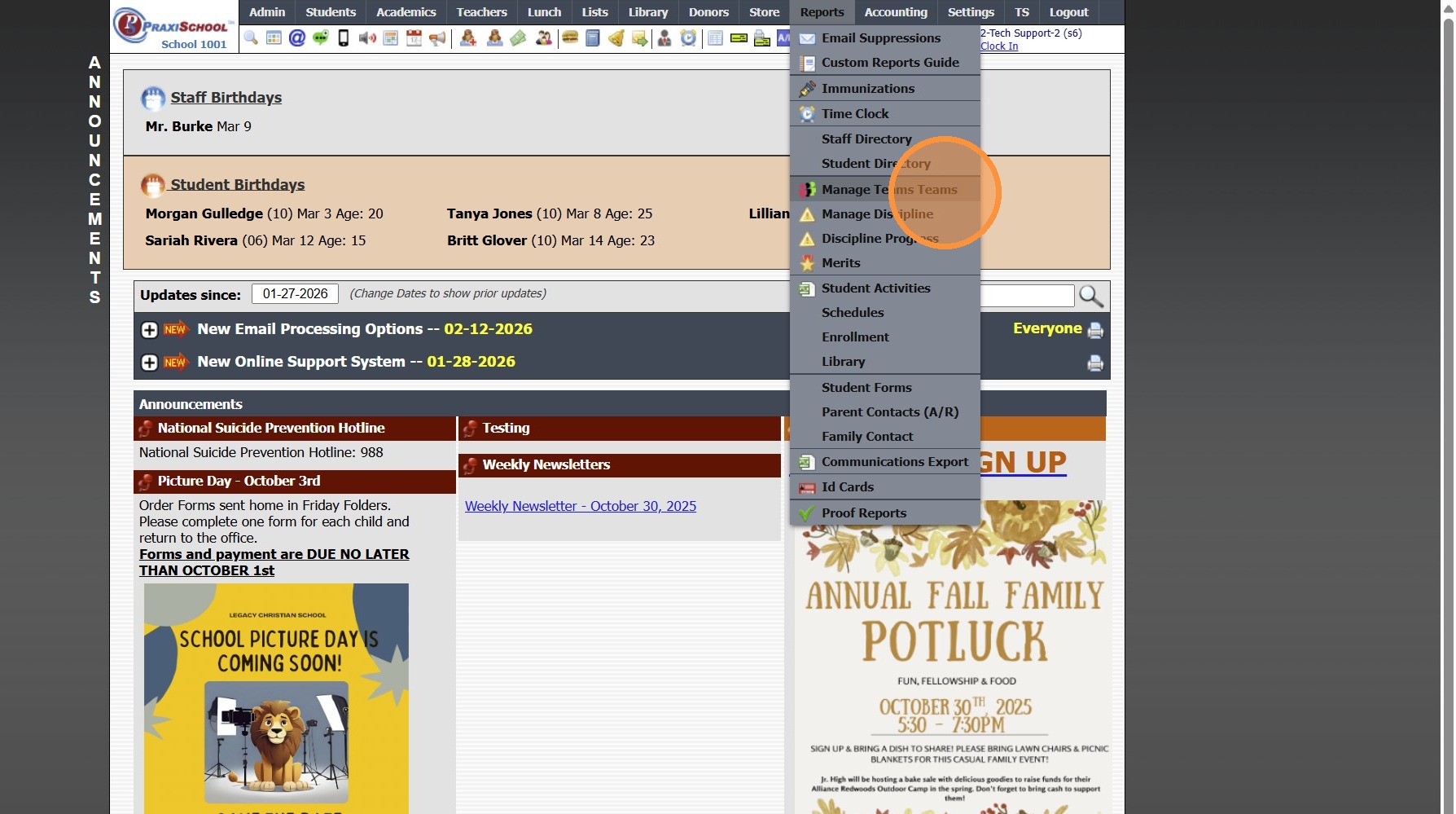The height and width of the screenshot is (814, 1456).
Task: Click the color grid window toolbar icon
Action: coord(274,38)
